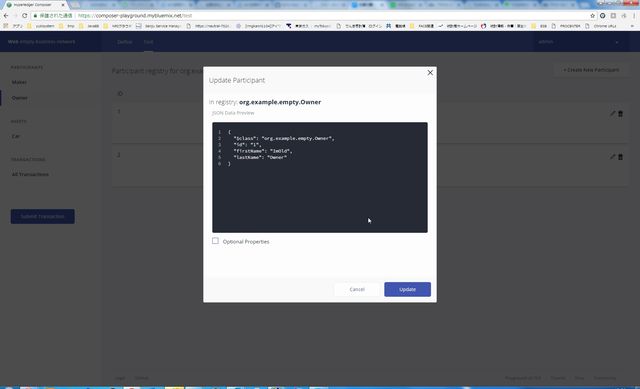Select the Owner participant in sidebar

20,98
